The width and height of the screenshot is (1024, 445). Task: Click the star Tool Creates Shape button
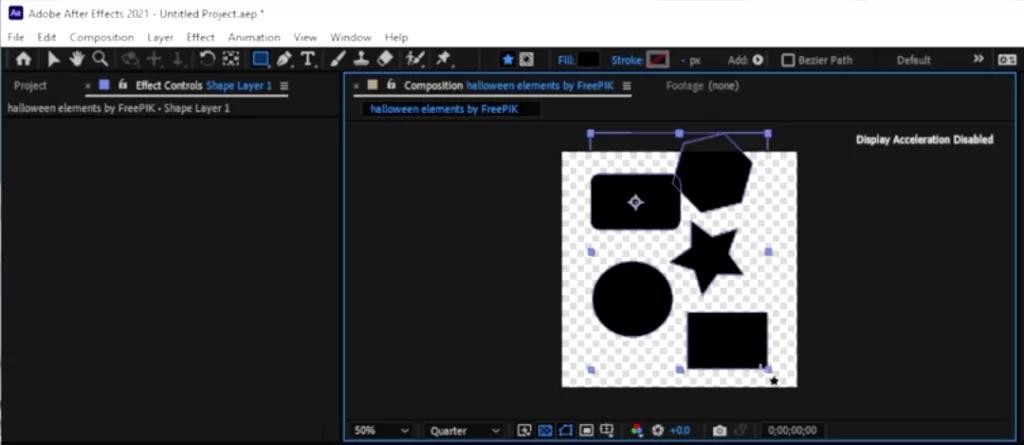508,60
